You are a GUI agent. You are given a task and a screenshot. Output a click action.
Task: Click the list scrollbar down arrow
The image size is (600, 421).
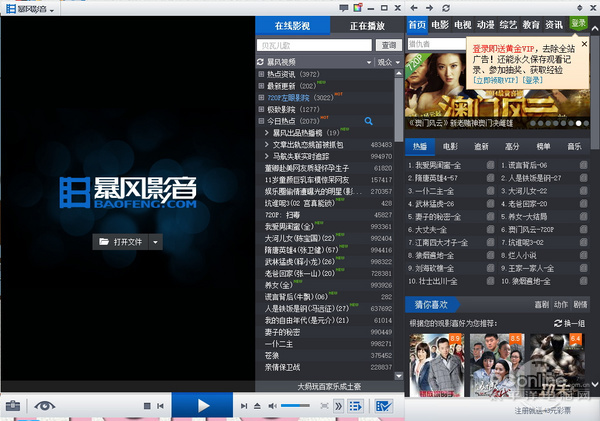point(398,376)
